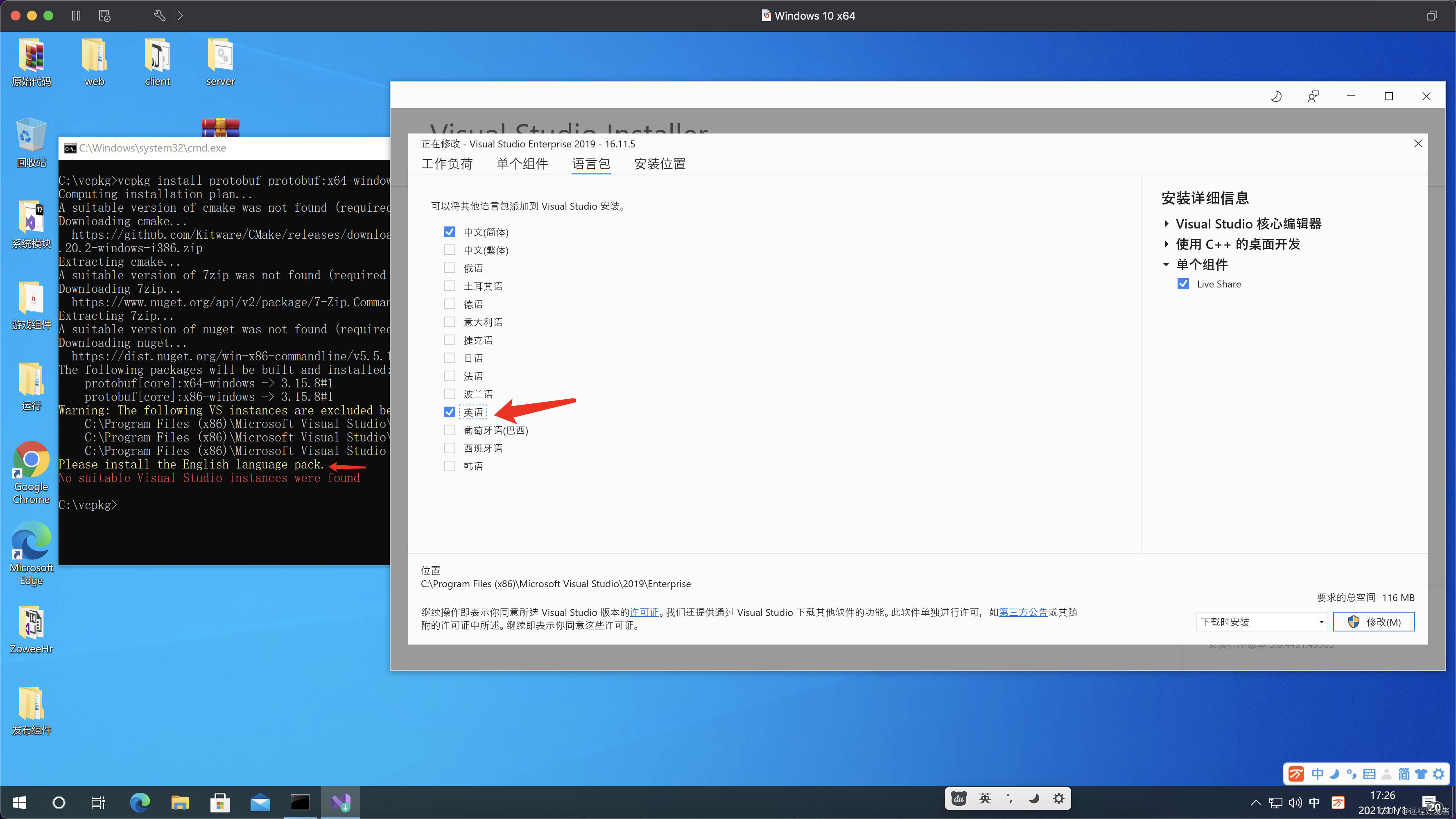Check the 中文(繁体) language pack
1456x819 pixels.
pos(449,250)
